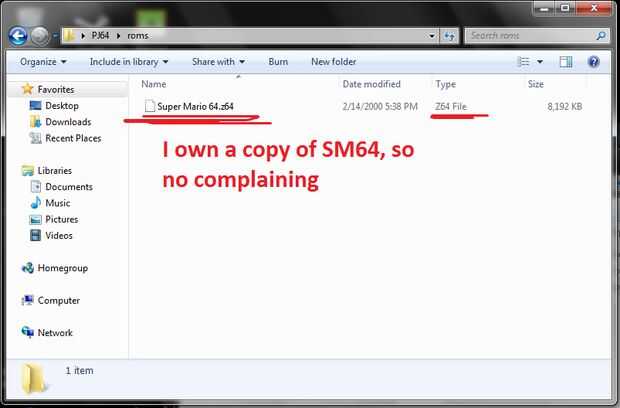Image resolution: width=620 pixels, height=408 pixels.
Task: Click the Z64 File type cell
Action: (x=451, y=106)
